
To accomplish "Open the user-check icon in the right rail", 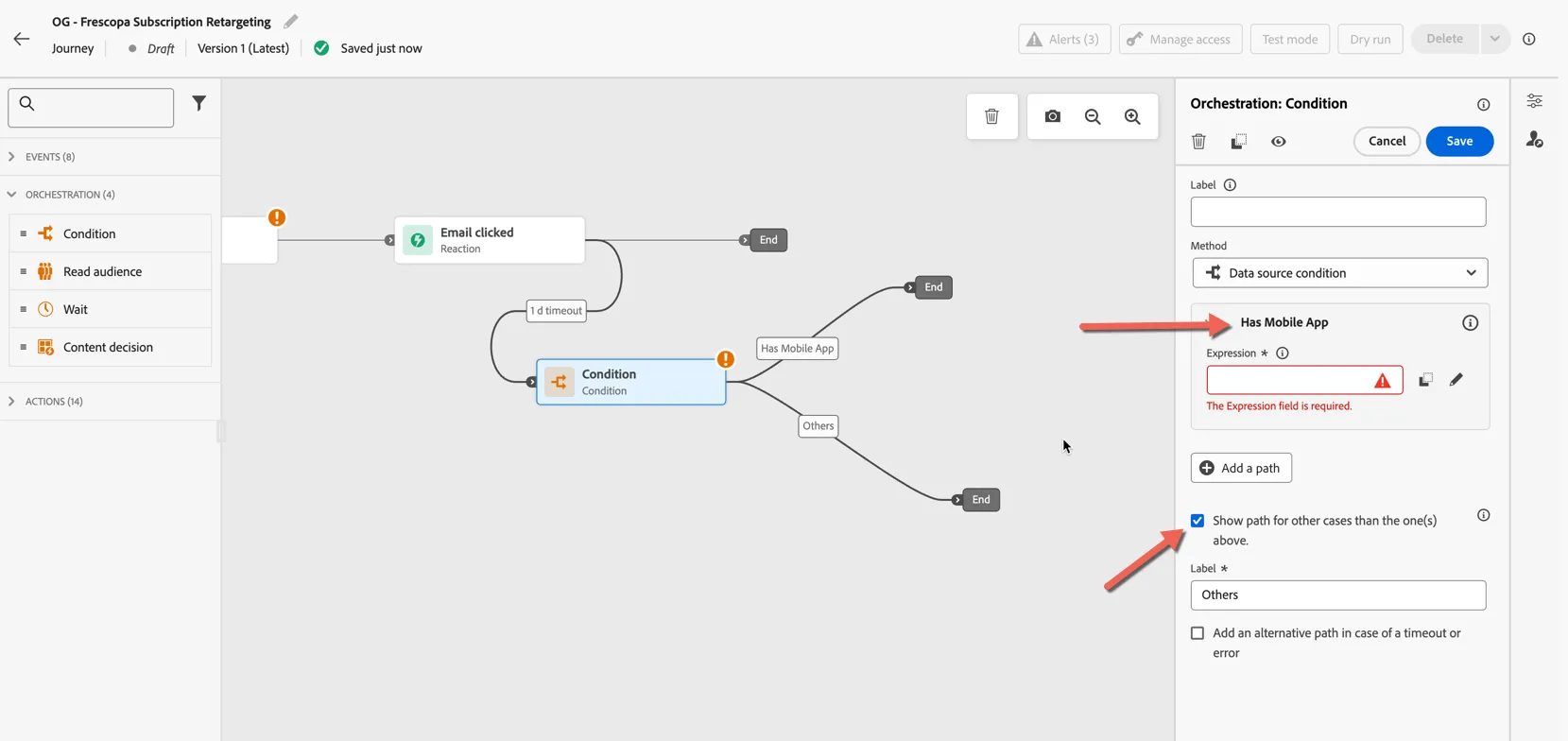I will click(x=1534, y=140).
